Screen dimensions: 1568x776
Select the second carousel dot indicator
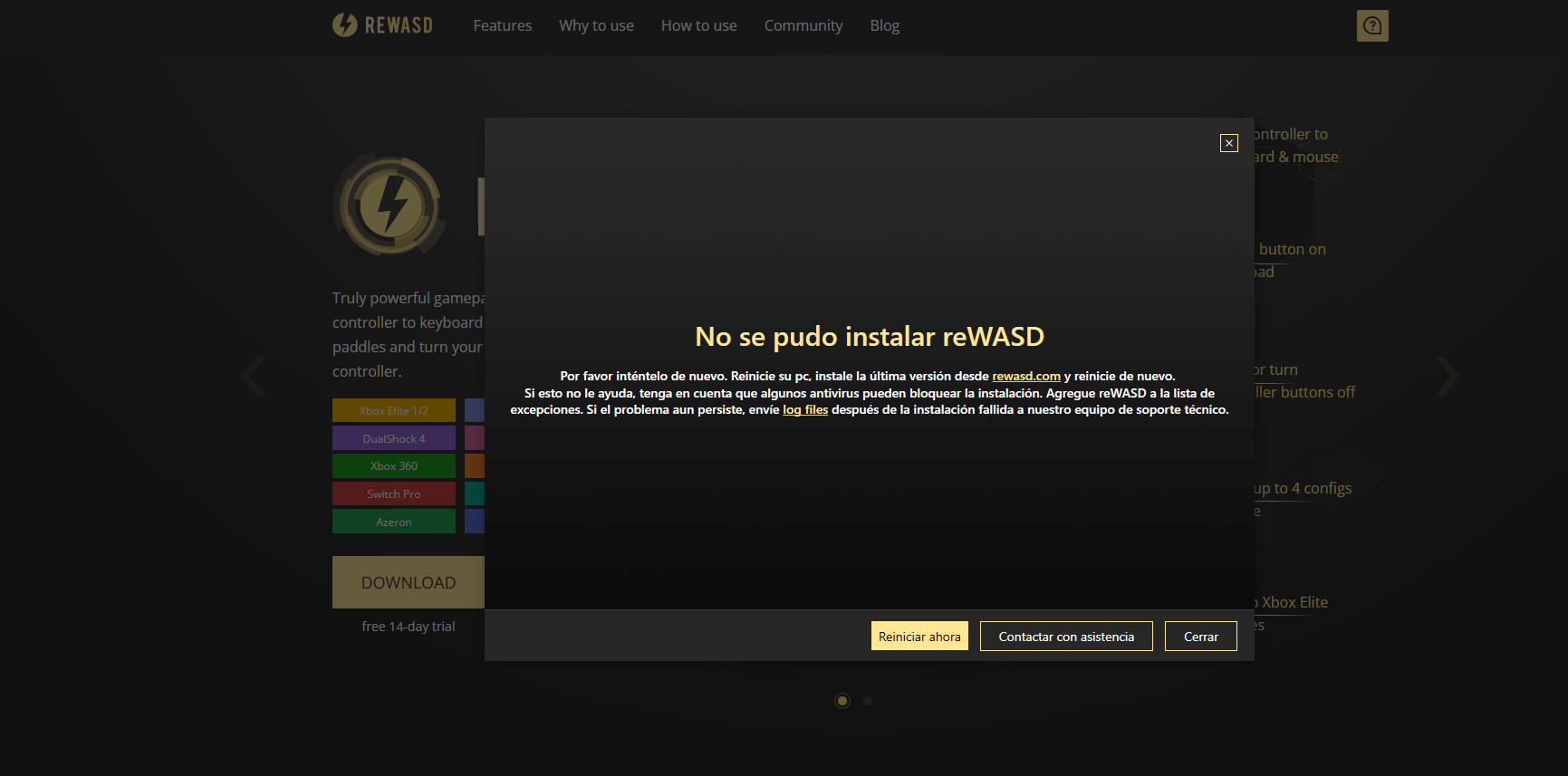click(868, 701)
